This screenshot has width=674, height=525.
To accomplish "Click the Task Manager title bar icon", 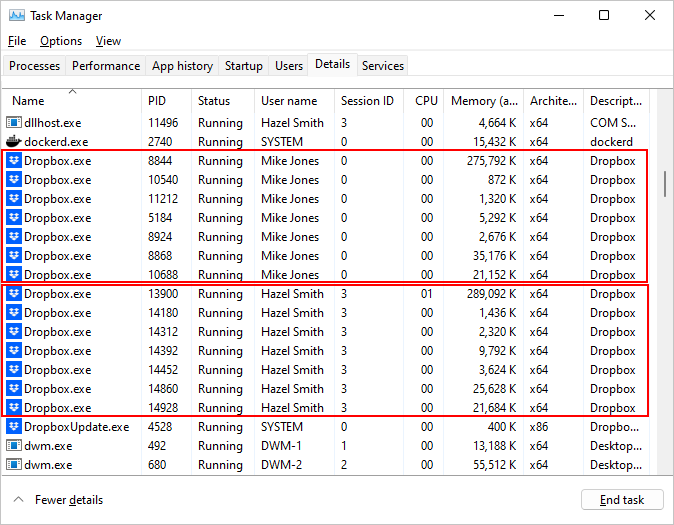I will tap(17, 15).
